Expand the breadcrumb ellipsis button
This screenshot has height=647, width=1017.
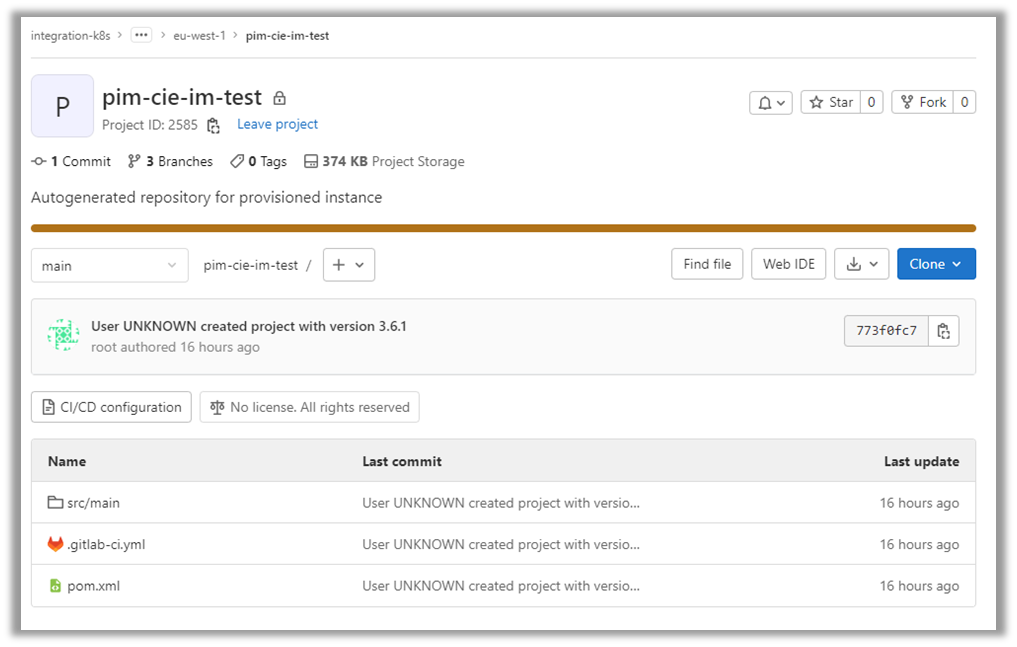click(x=141, y=35)
